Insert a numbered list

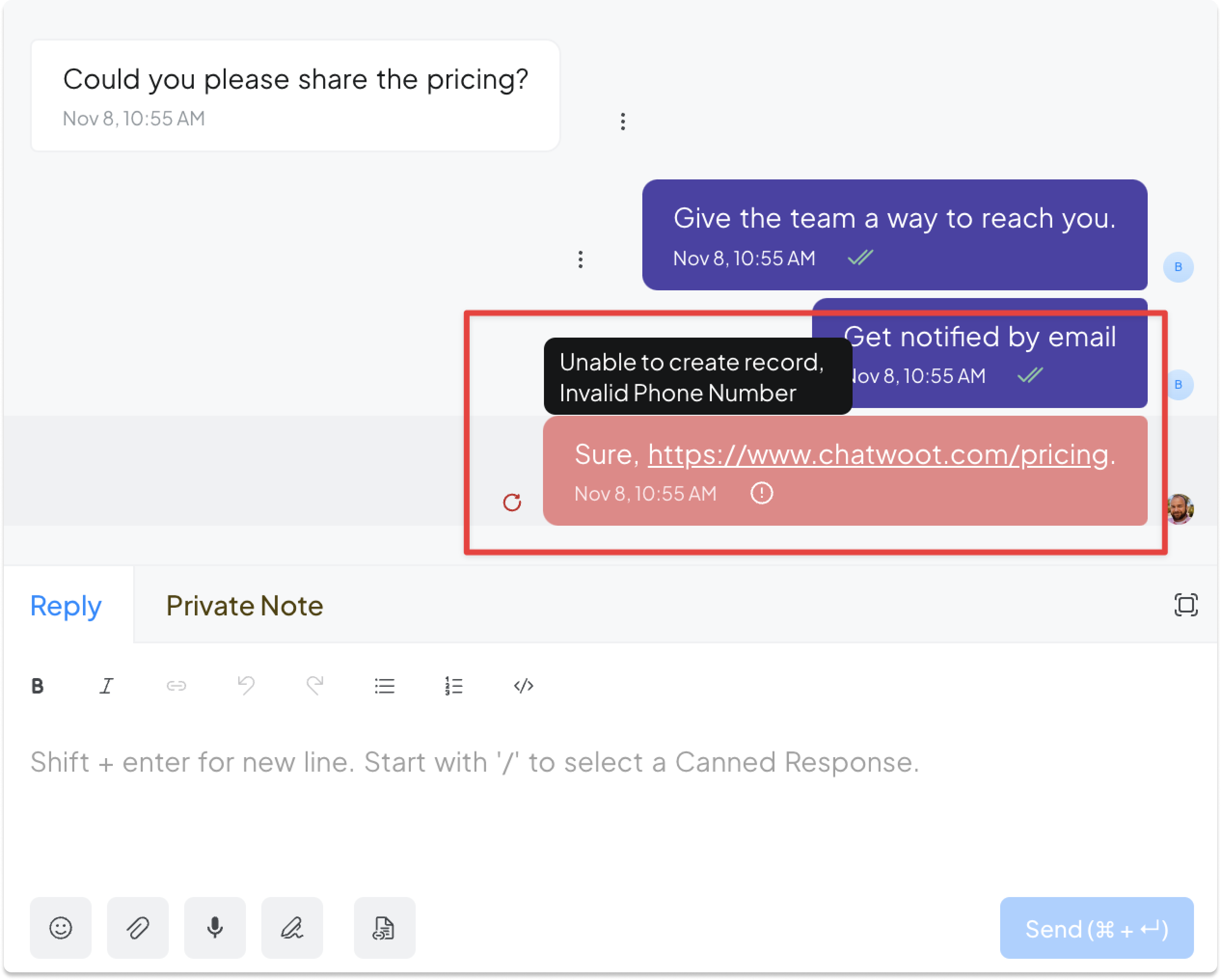coord(454,686)
